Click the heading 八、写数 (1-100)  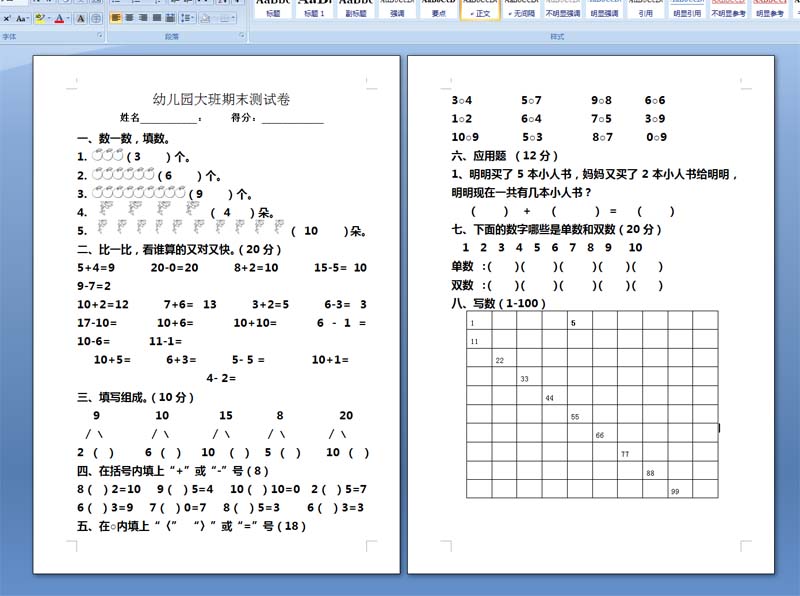coord(498,304)
